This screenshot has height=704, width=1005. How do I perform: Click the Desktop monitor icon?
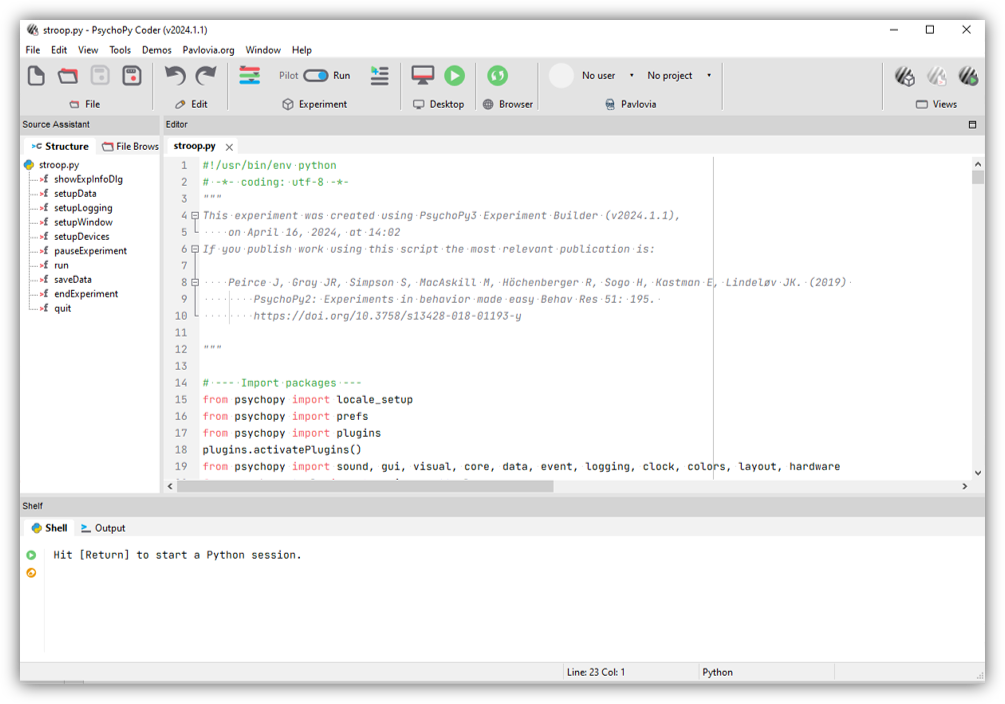pyautogui.click(x=422, y=76)
